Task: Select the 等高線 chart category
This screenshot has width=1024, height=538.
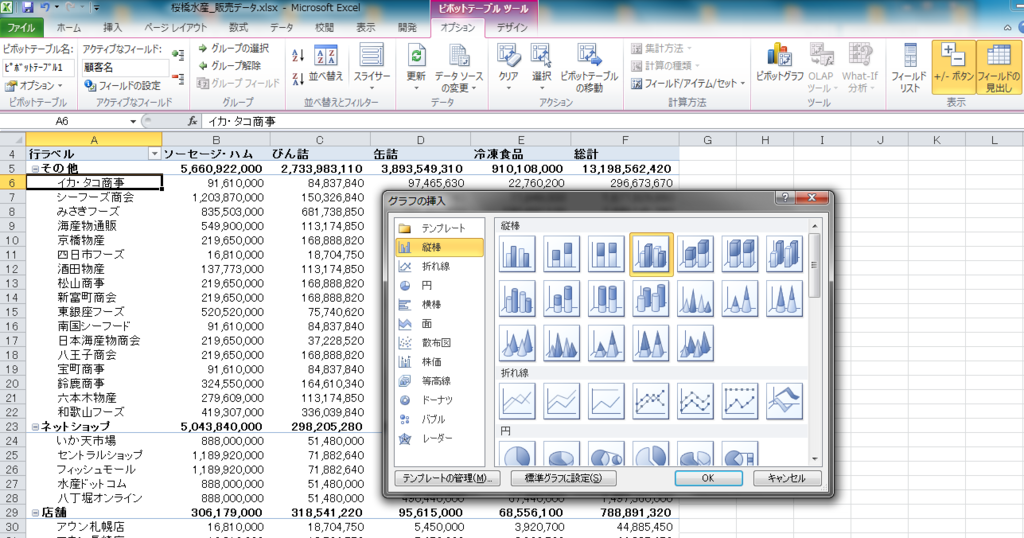Action: (440, 381)
